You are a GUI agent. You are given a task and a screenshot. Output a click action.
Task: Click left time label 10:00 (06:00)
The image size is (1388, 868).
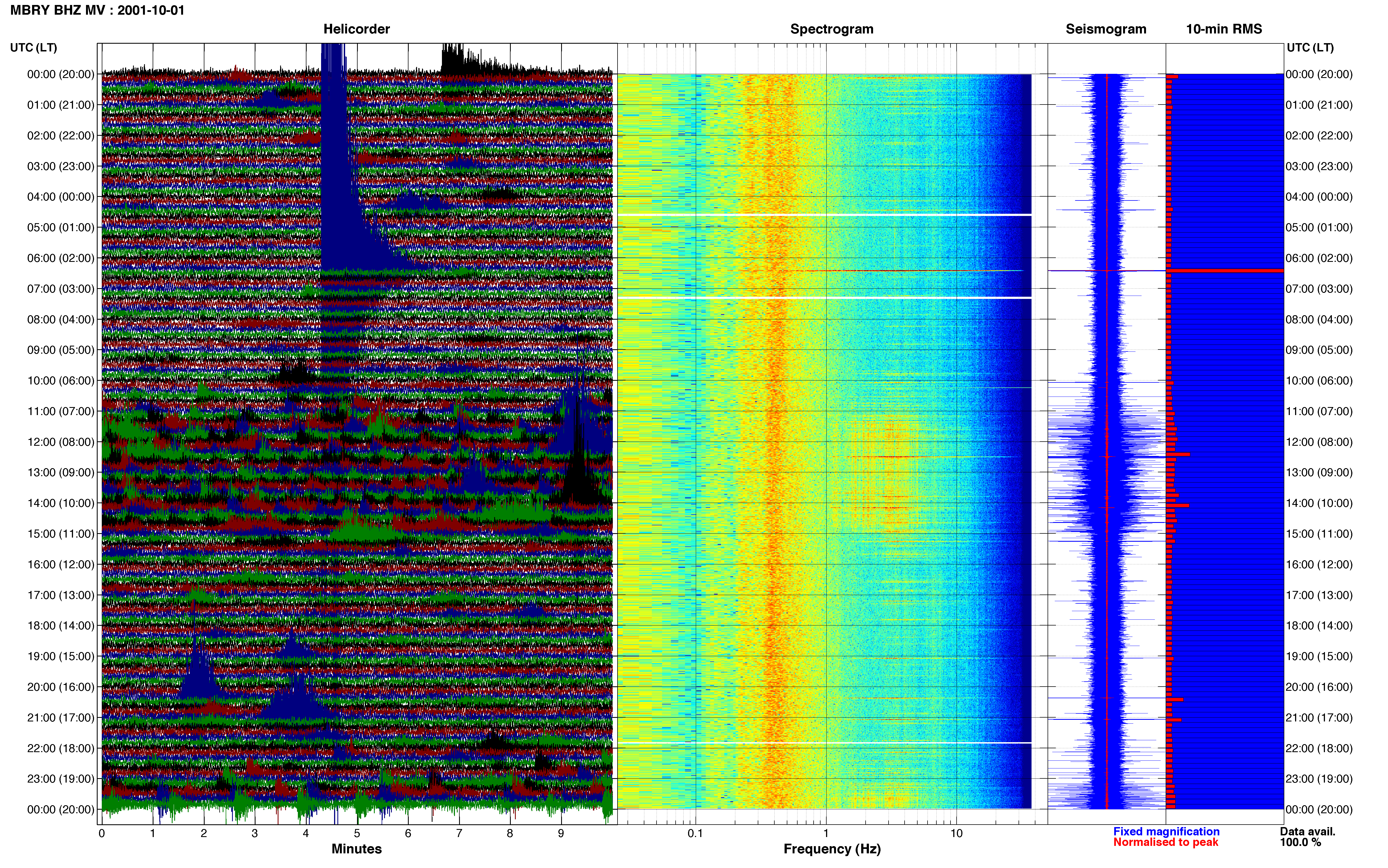coord(61,380)
